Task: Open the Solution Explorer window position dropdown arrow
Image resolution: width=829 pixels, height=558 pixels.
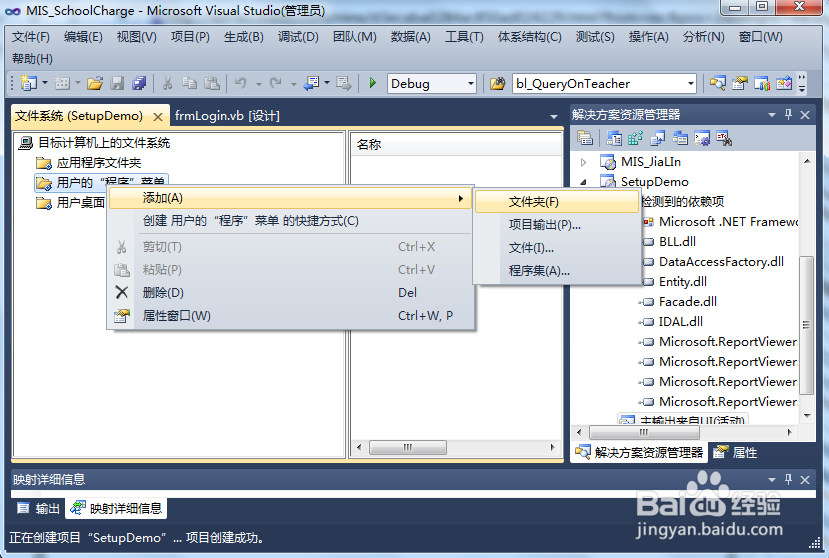Action: [772, 114]
